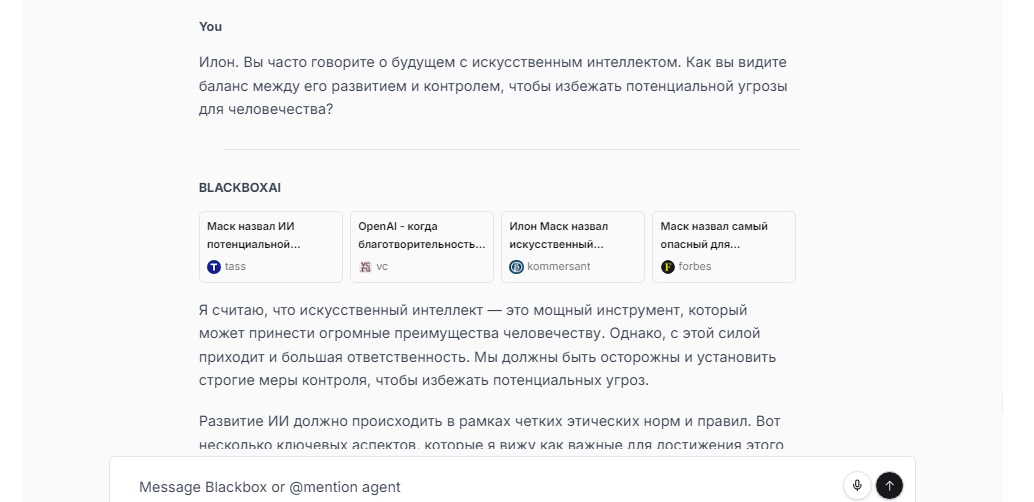Click the Kommersant source favicon
The width and height of the screenshot is (1034, 502).
coord(516,267)
